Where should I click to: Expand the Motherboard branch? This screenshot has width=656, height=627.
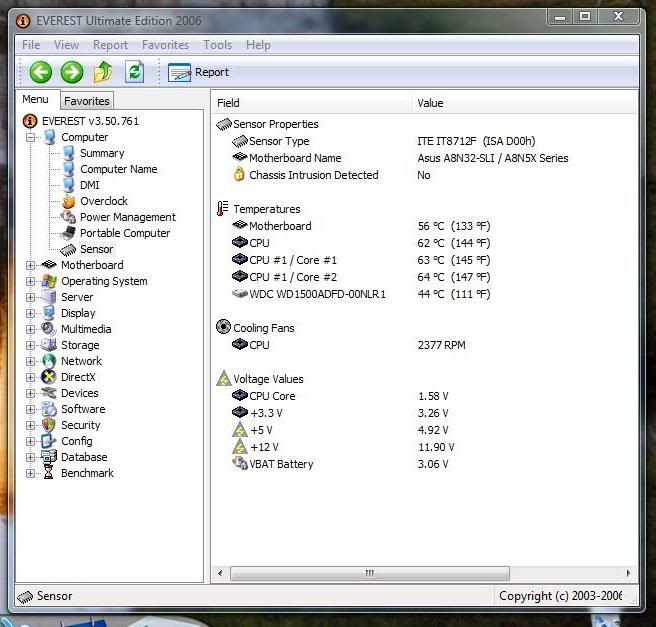pyautogui.click(x=30, y=265)
